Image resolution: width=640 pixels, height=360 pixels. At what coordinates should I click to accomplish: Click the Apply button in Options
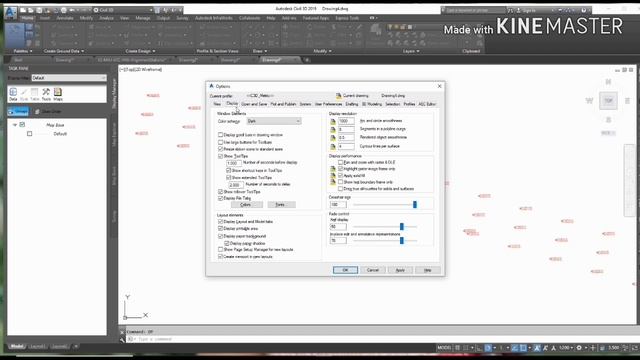[400, 270]
